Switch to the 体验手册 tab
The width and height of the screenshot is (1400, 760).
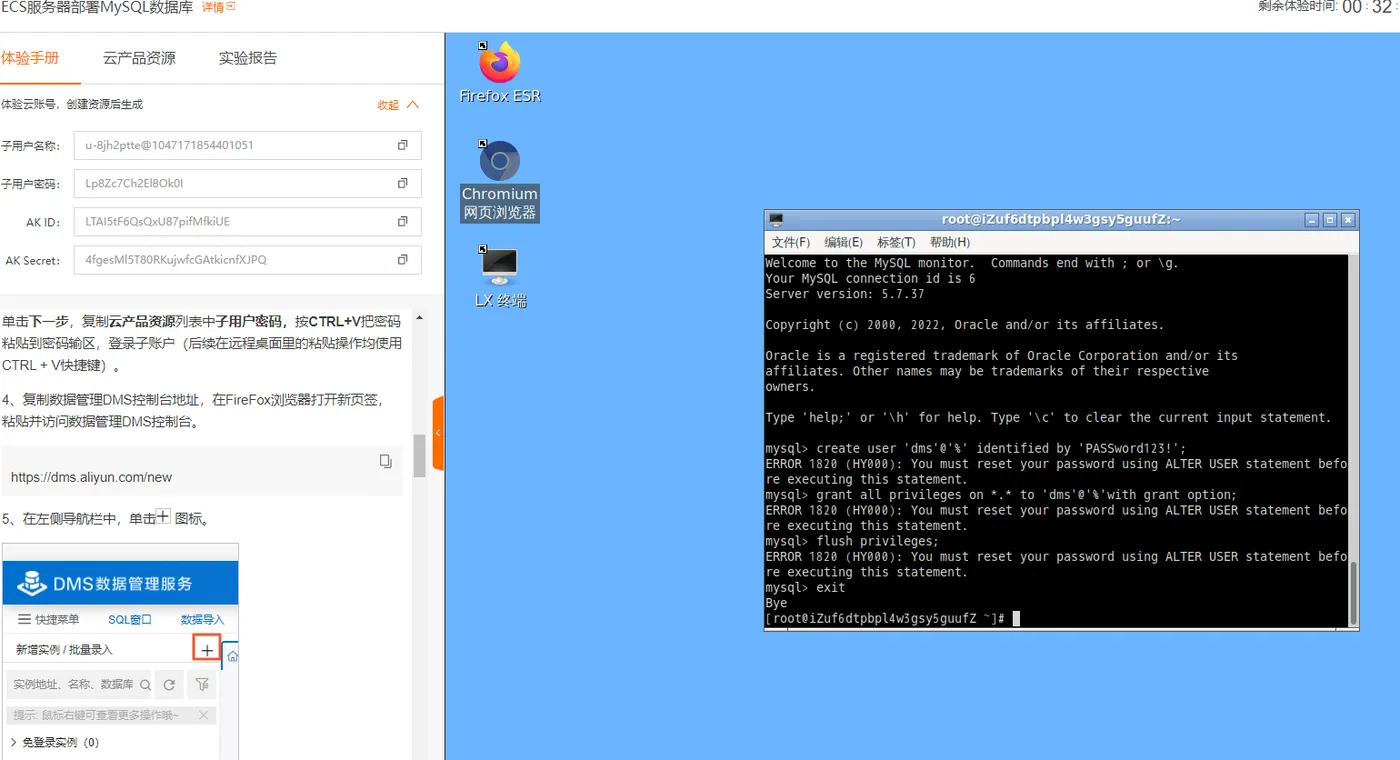pos(30,58)
